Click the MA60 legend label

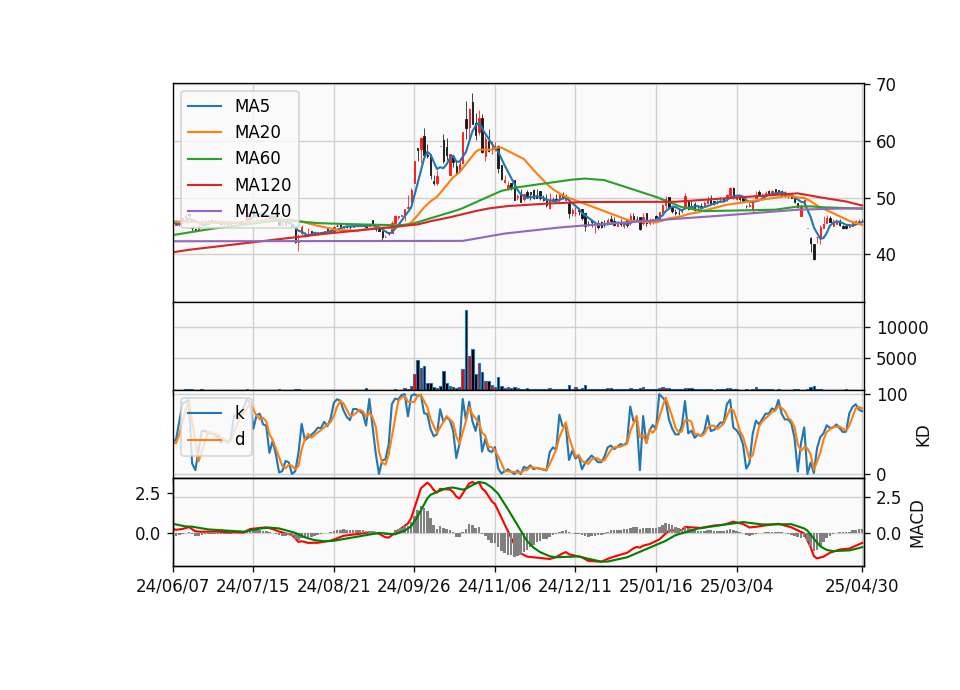point(257,159)
